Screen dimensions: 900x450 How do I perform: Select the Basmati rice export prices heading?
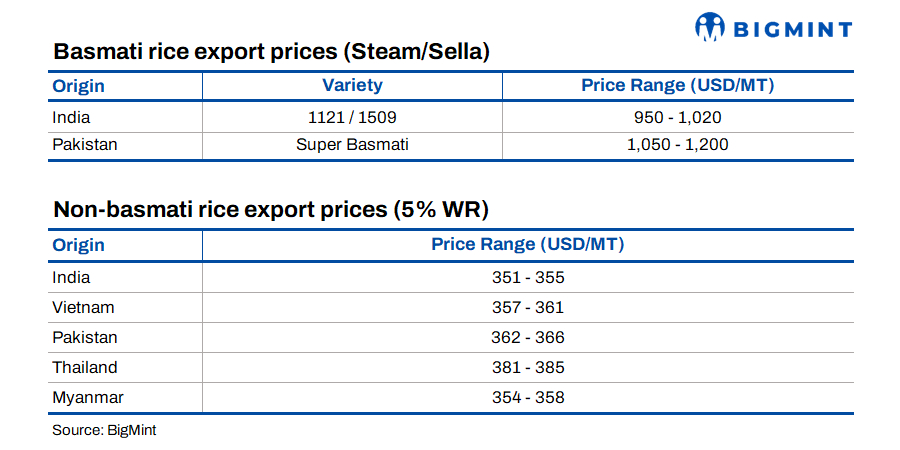coord(271,52)
